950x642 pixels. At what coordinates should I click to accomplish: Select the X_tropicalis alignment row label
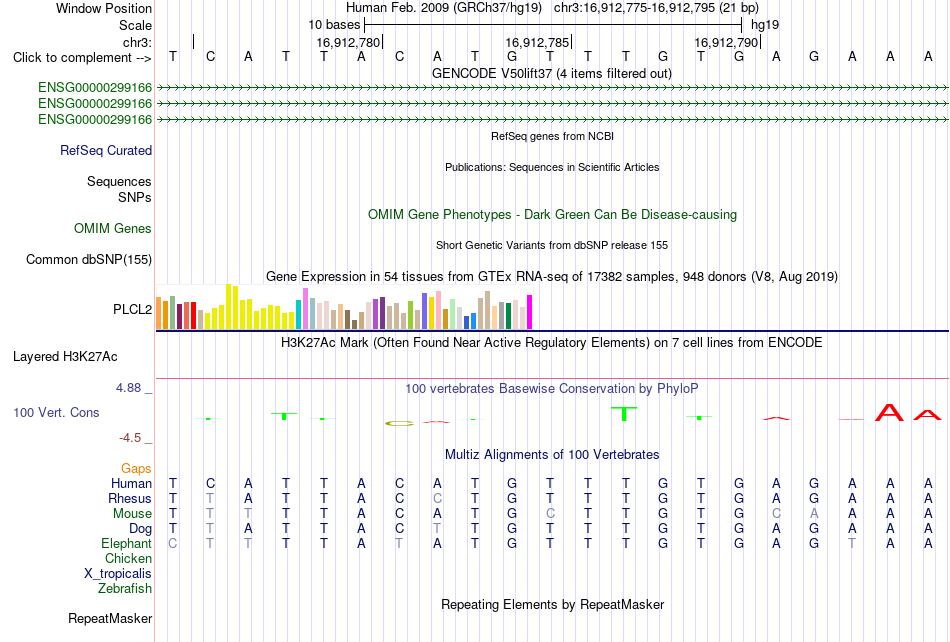click(118, 574)
